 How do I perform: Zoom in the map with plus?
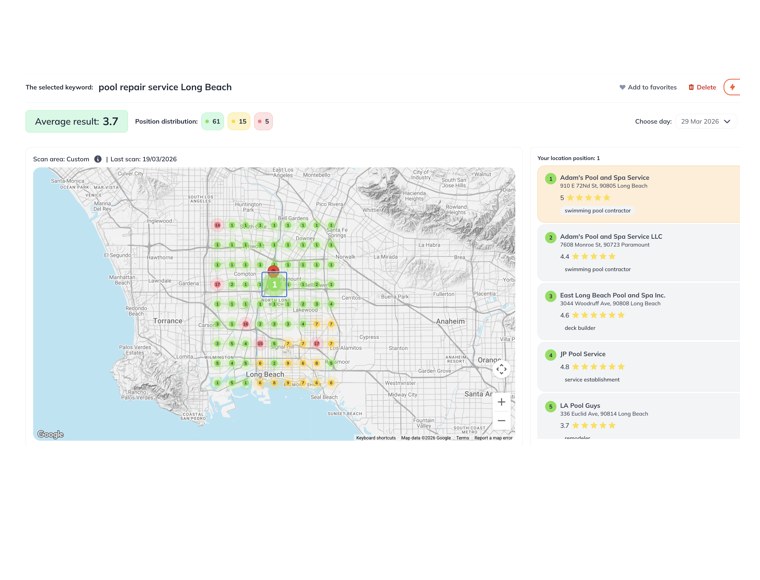502,402
